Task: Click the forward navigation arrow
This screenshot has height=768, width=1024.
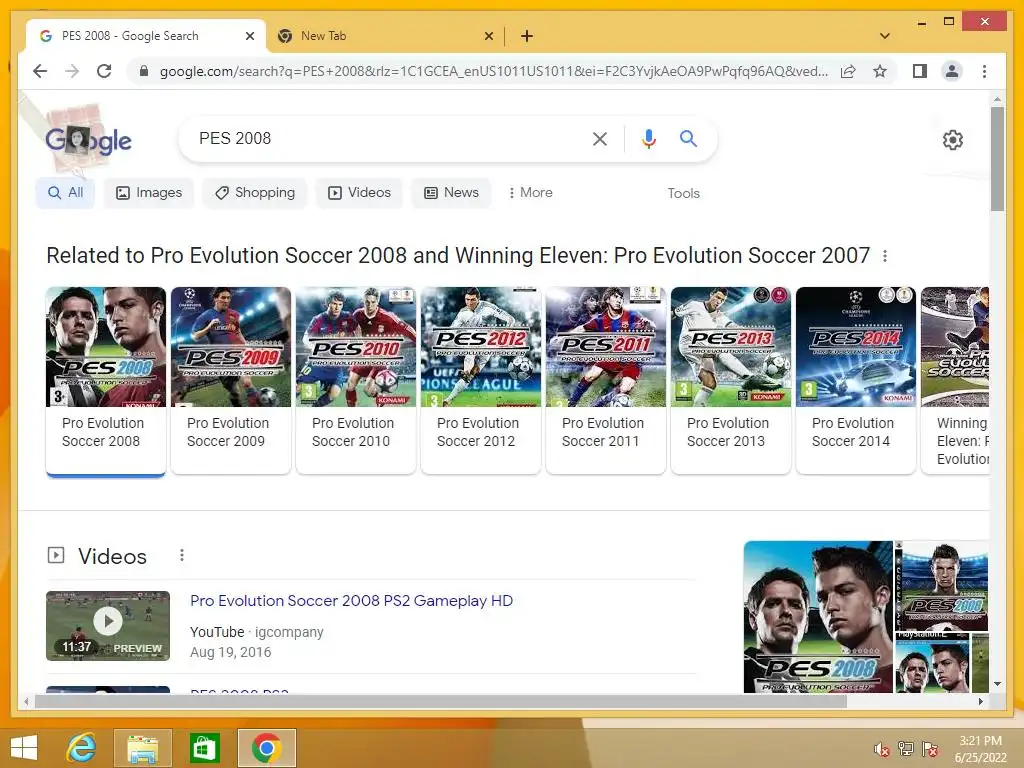Action: click(72, 71)
